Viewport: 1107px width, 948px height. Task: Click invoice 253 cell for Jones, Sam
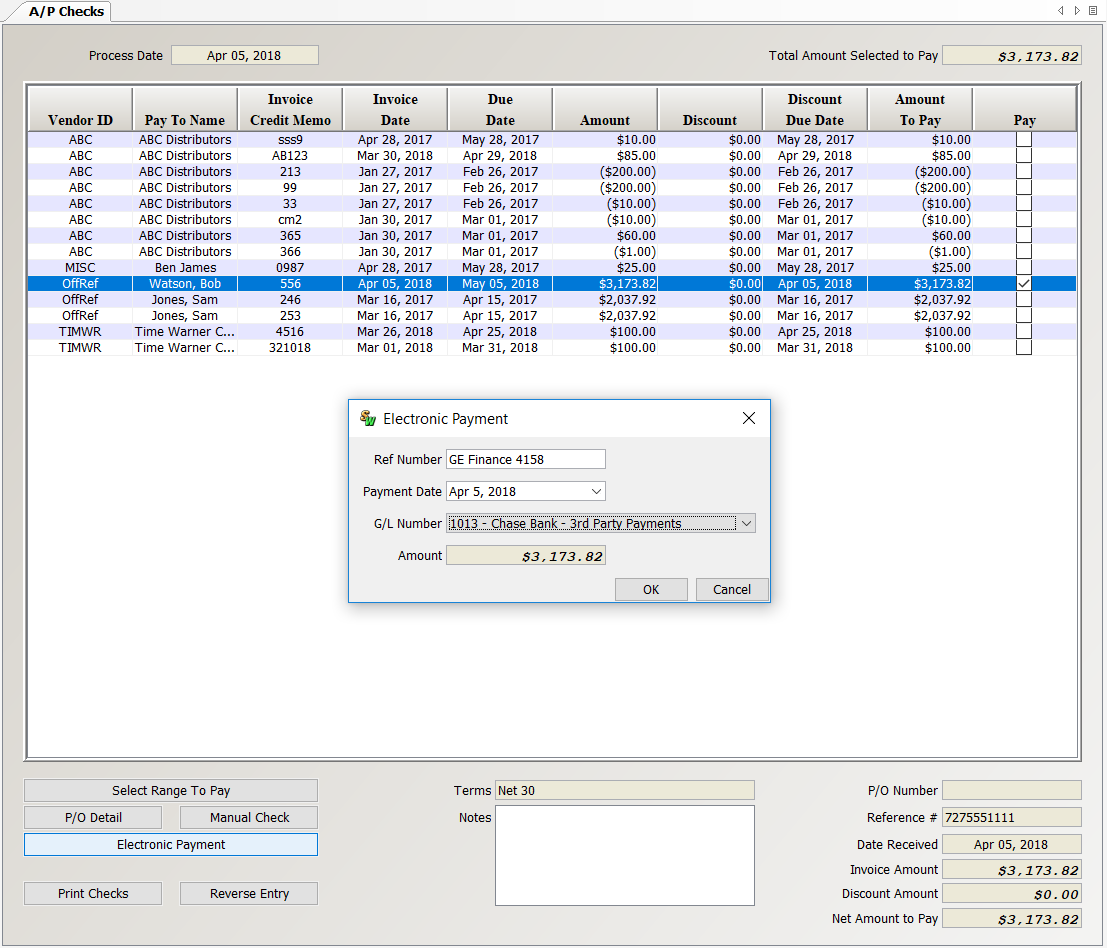pos(290,316)
